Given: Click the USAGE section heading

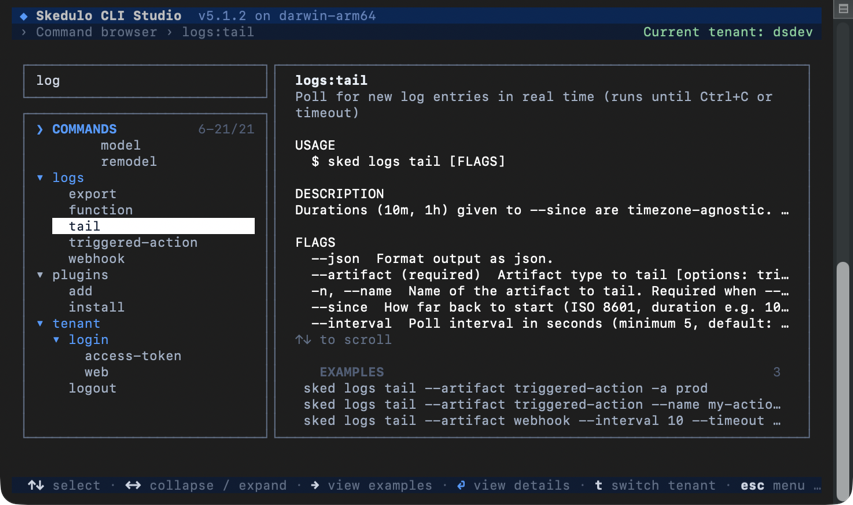Looking at the screenshot, I should pos(315,145).
